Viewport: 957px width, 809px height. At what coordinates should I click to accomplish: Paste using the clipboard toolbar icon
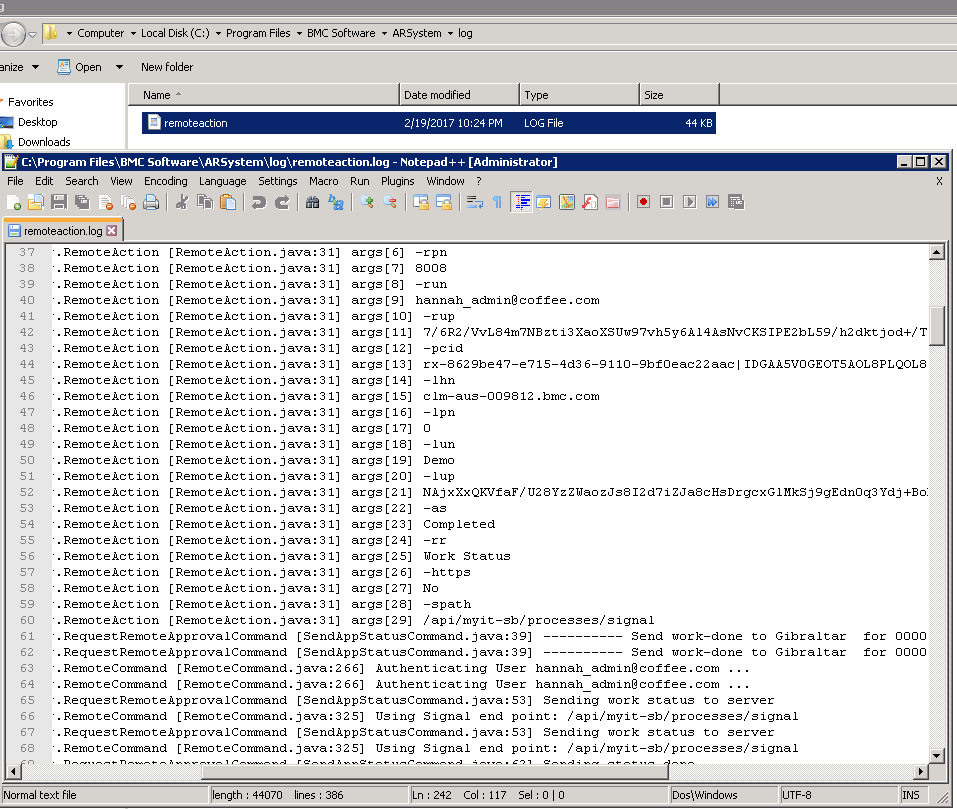228,203
